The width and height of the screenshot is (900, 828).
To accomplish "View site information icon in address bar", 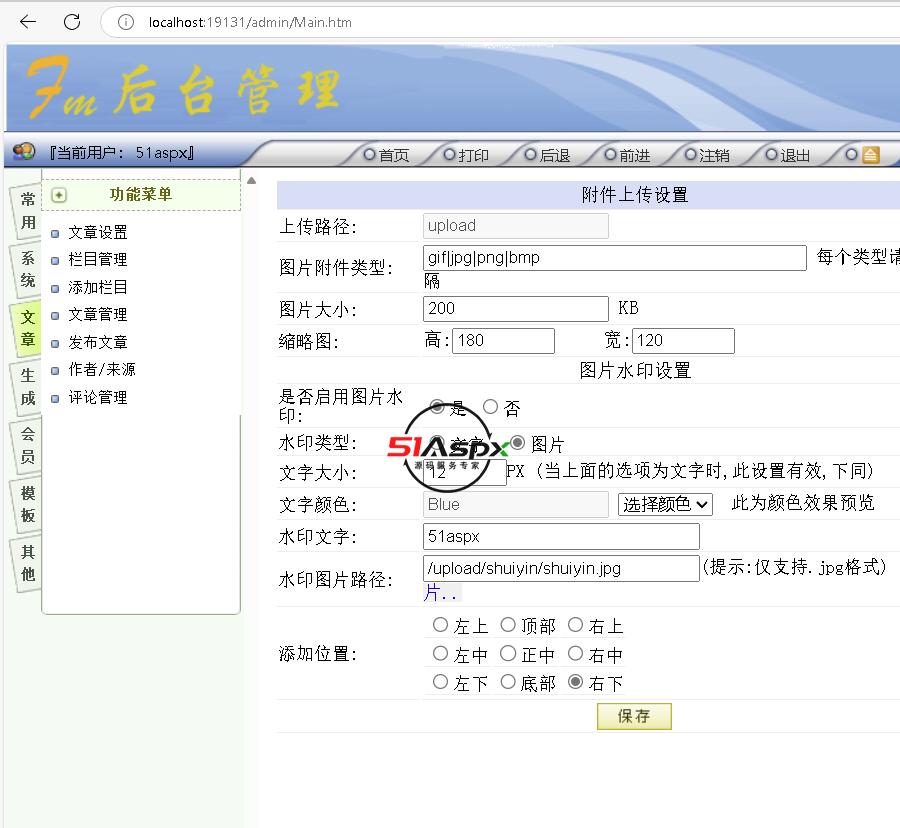I will (x=126, y=22).
